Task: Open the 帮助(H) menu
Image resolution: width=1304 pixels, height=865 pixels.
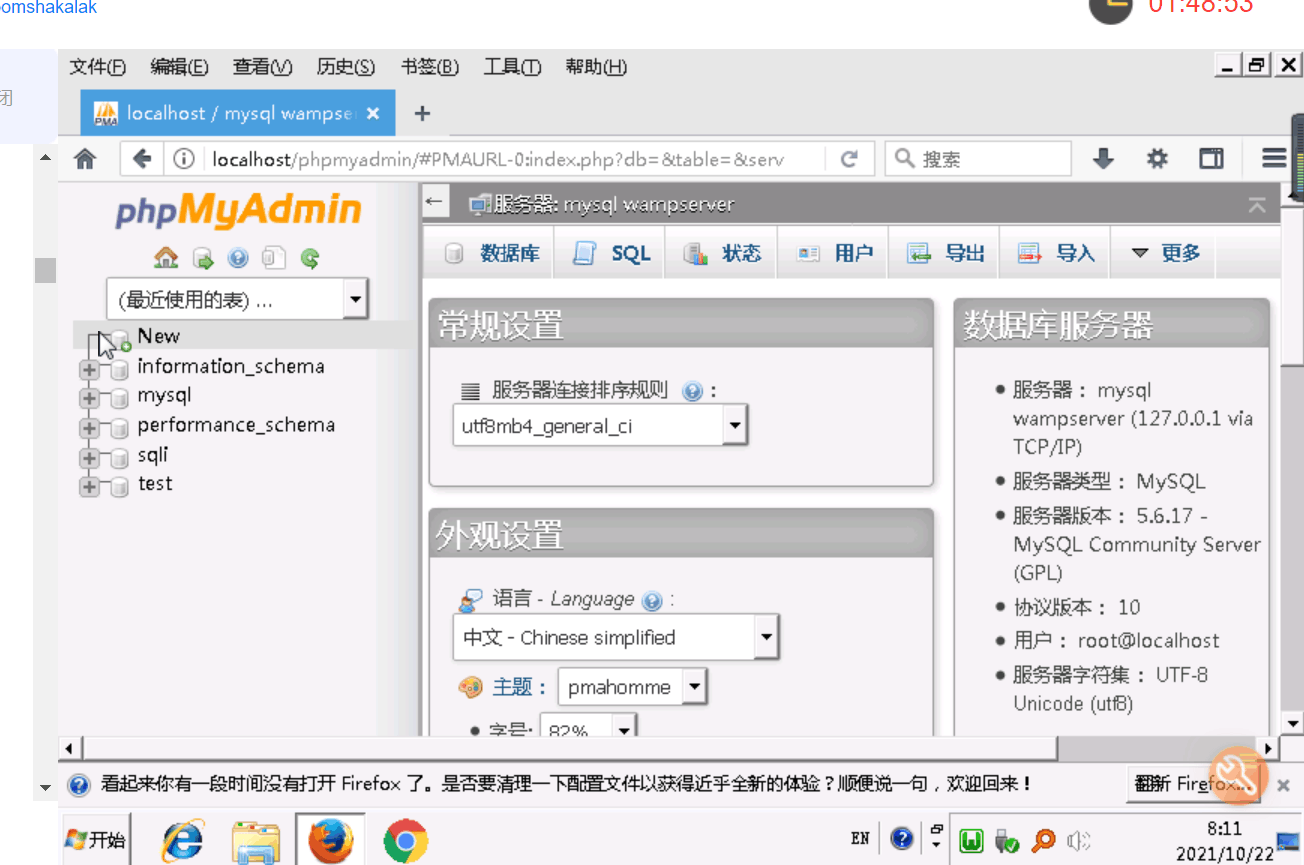Action: [596, 67]
